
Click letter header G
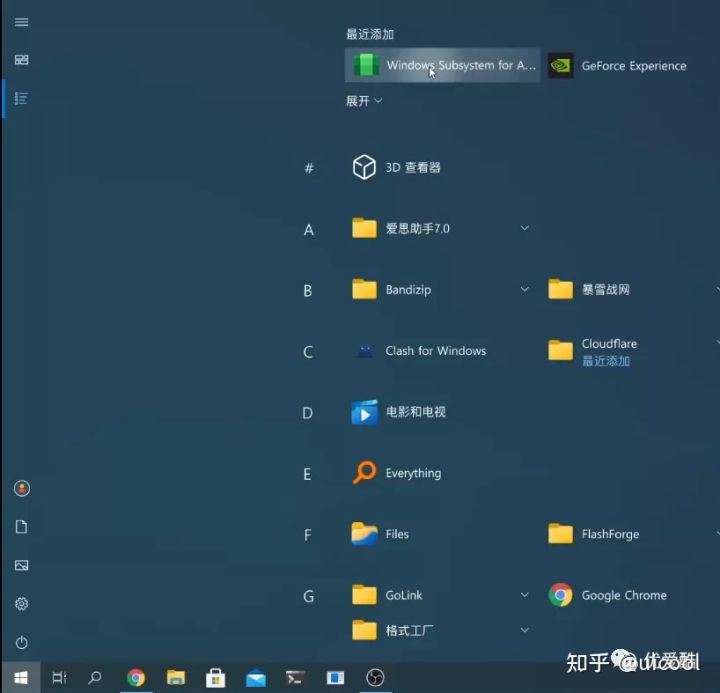pos(308,597)
